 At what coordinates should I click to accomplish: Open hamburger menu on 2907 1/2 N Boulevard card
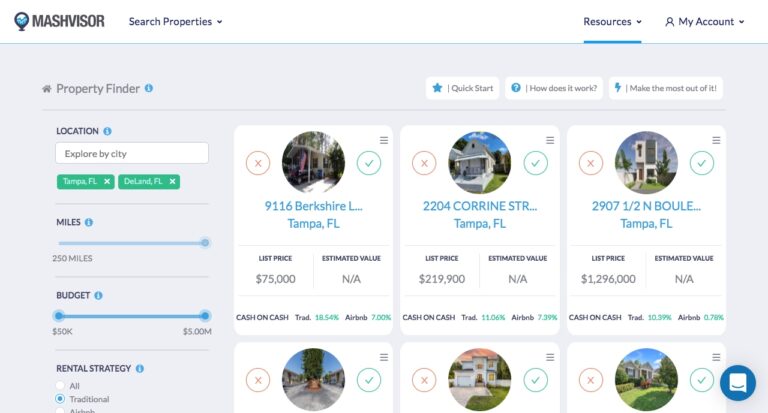tap(716, 140)
